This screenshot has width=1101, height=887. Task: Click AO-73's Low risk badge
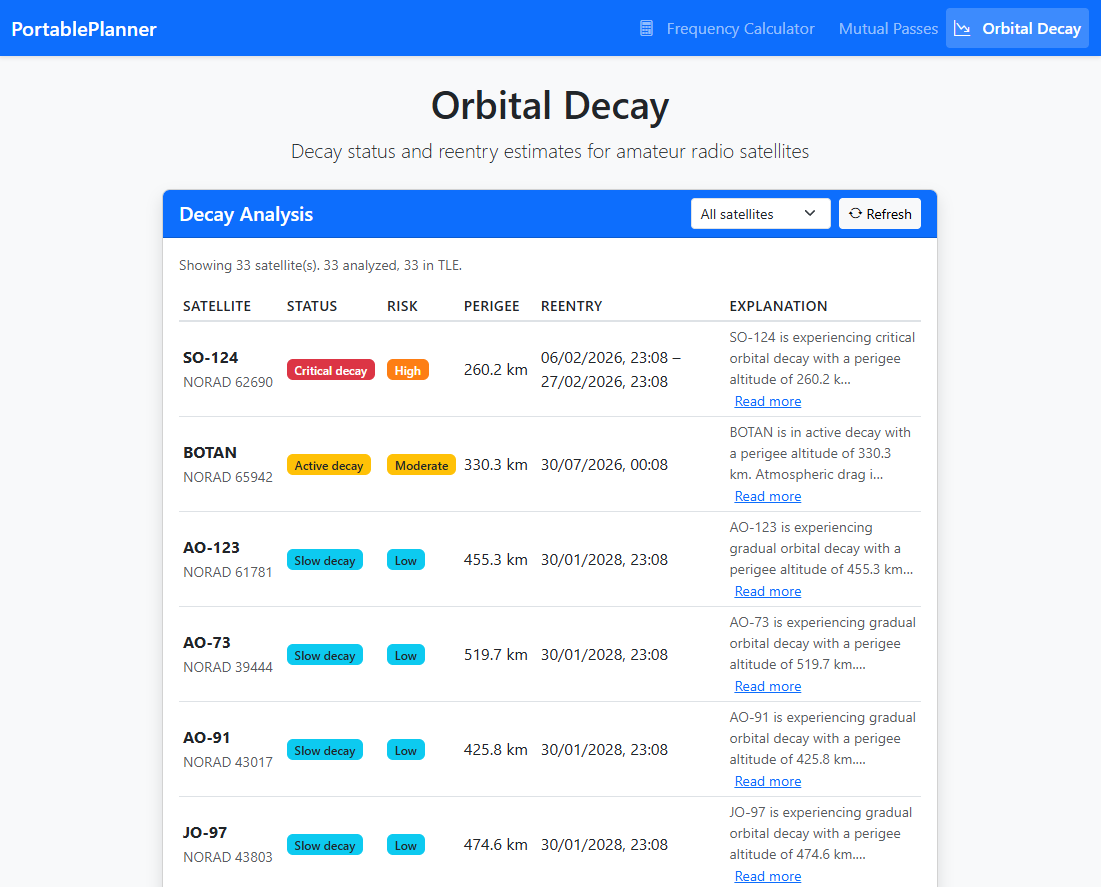(406, 655)
